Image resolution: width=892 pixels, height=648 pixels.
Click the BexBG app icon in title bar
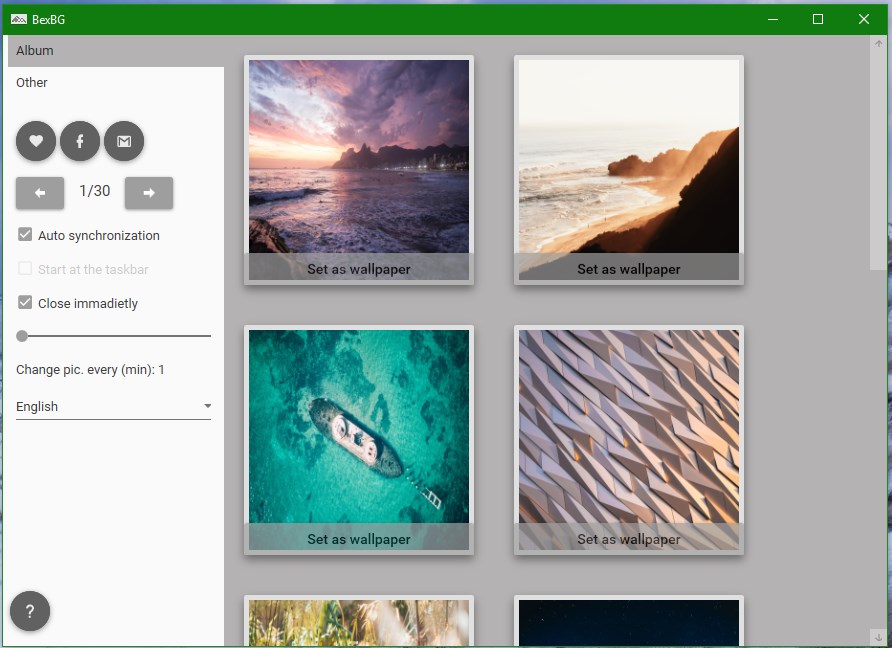pos(18,19)
